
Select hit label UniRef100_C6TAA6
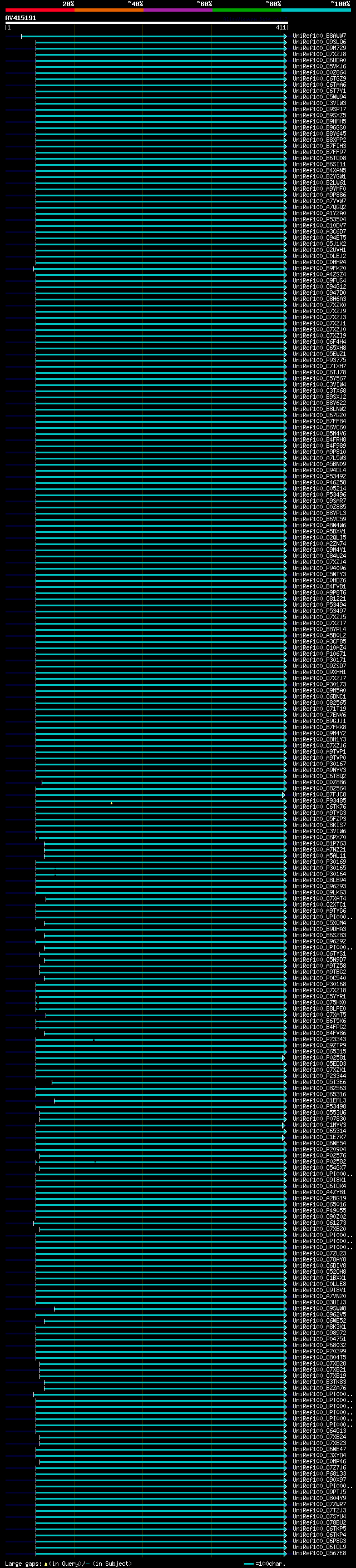[x=319, y=85]
